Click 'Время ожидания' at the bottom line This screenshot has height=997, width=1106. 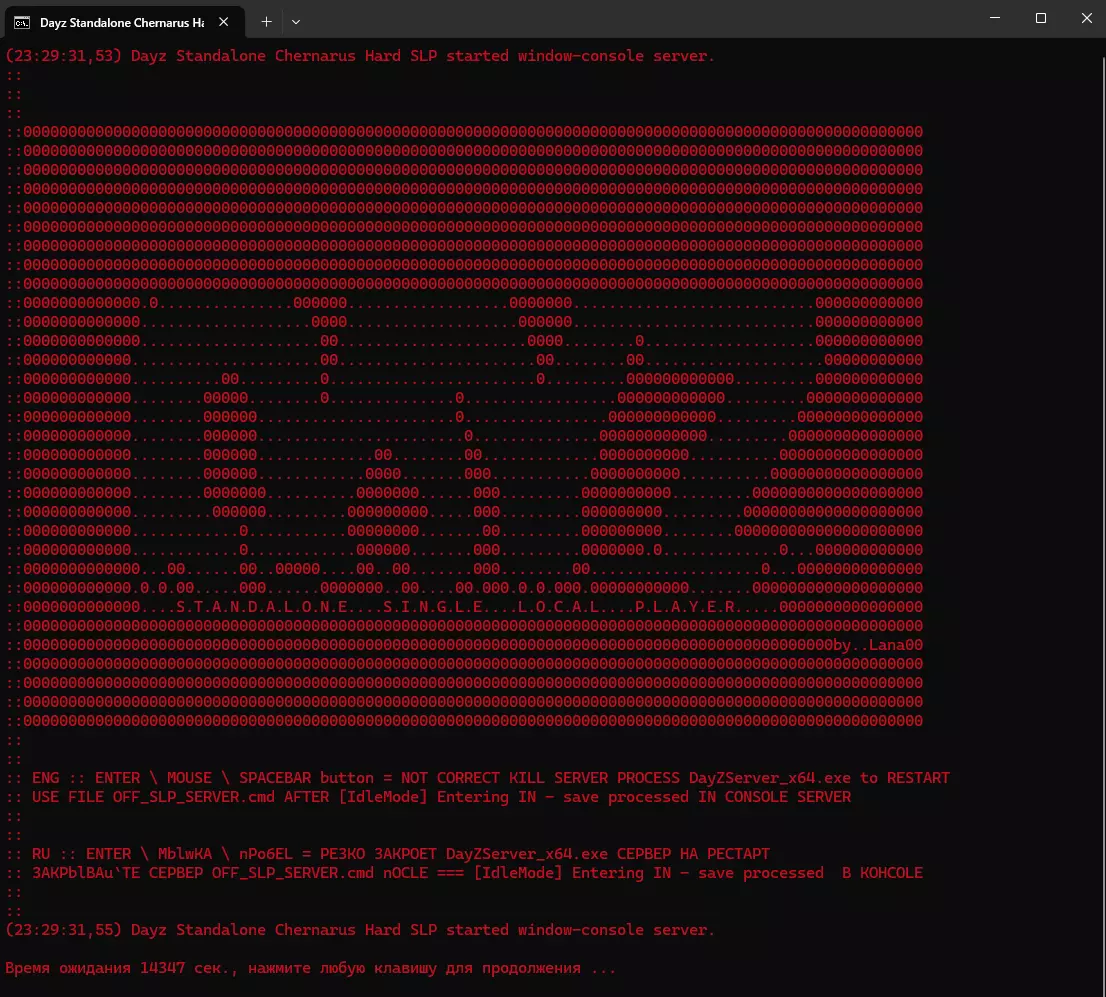click(68, 968)
